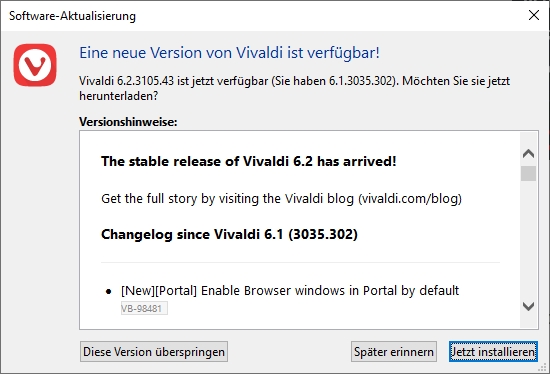
Task: Click the resize grip in the dialog corner
Action: tap(543, 367)
